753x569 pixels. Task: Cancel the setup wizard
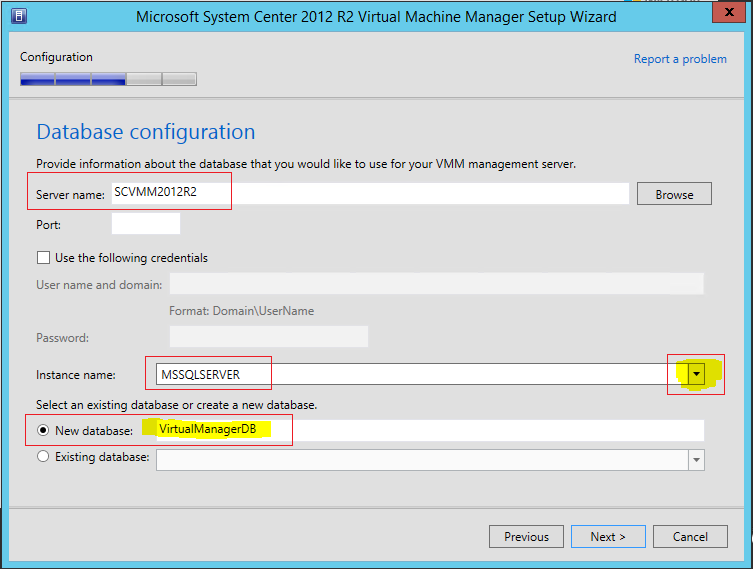690,536
